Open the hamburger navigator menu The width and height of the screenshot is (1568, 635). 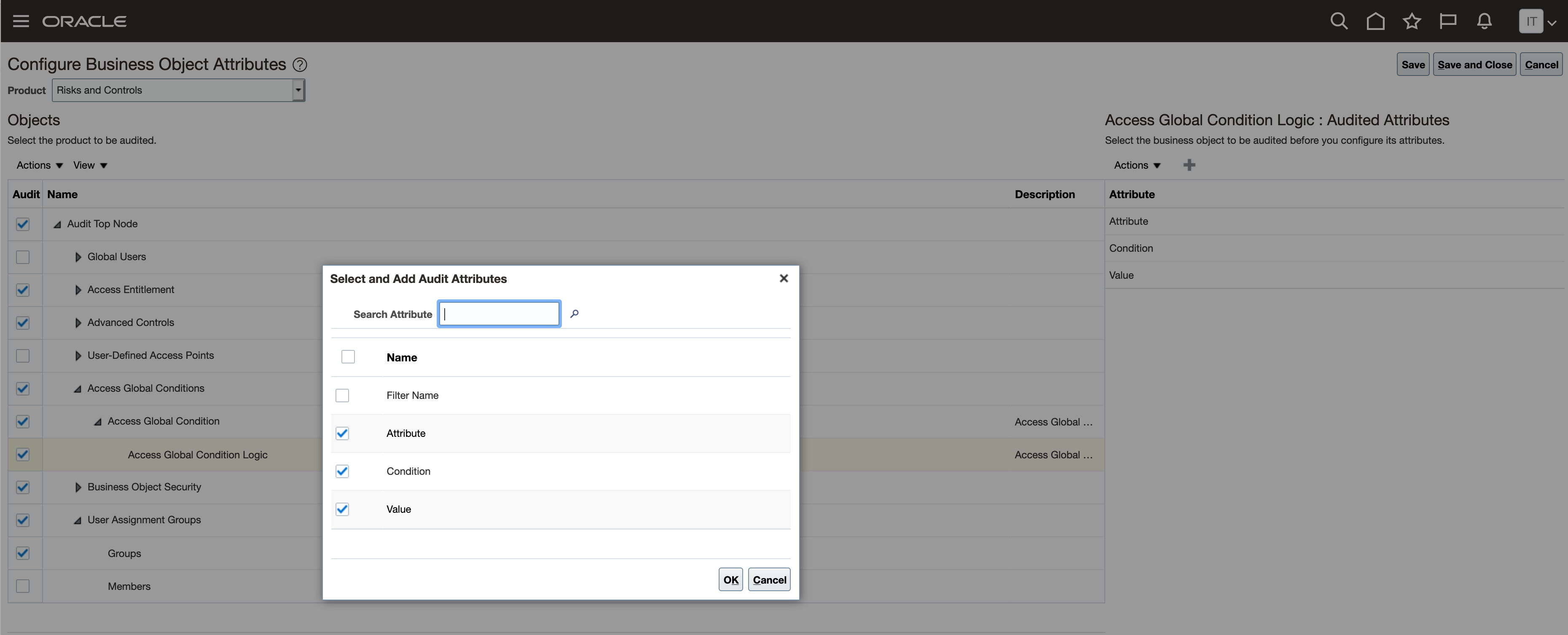pos(21,22)
